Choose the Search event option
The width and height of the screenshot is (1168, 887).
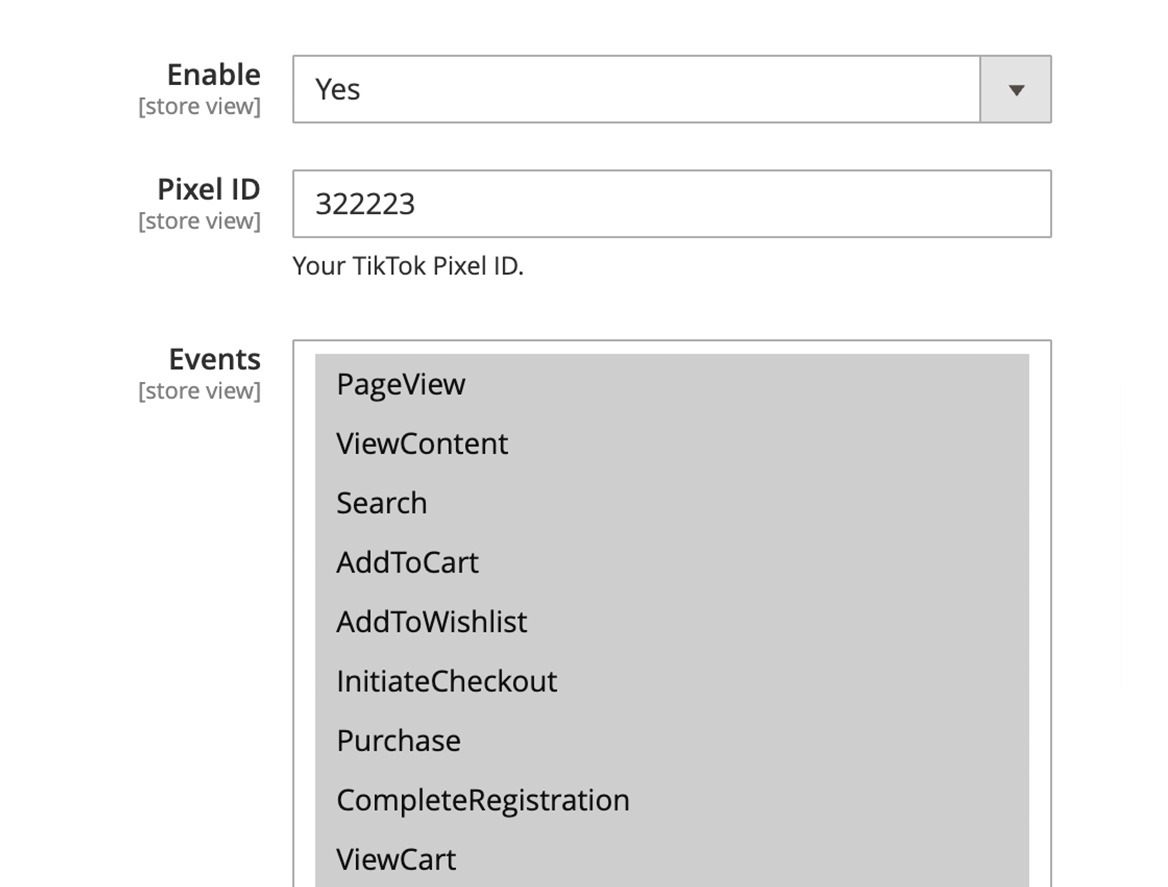click(x=382, y=503)
